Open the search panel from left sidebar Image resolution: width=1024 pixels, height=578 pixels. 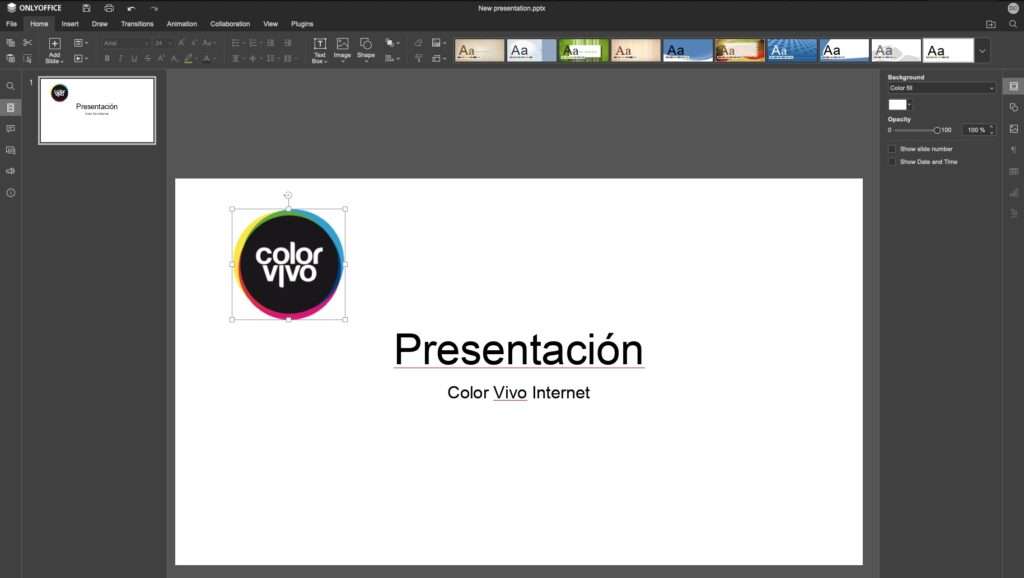pyautogui.click(x=10, y=86)
